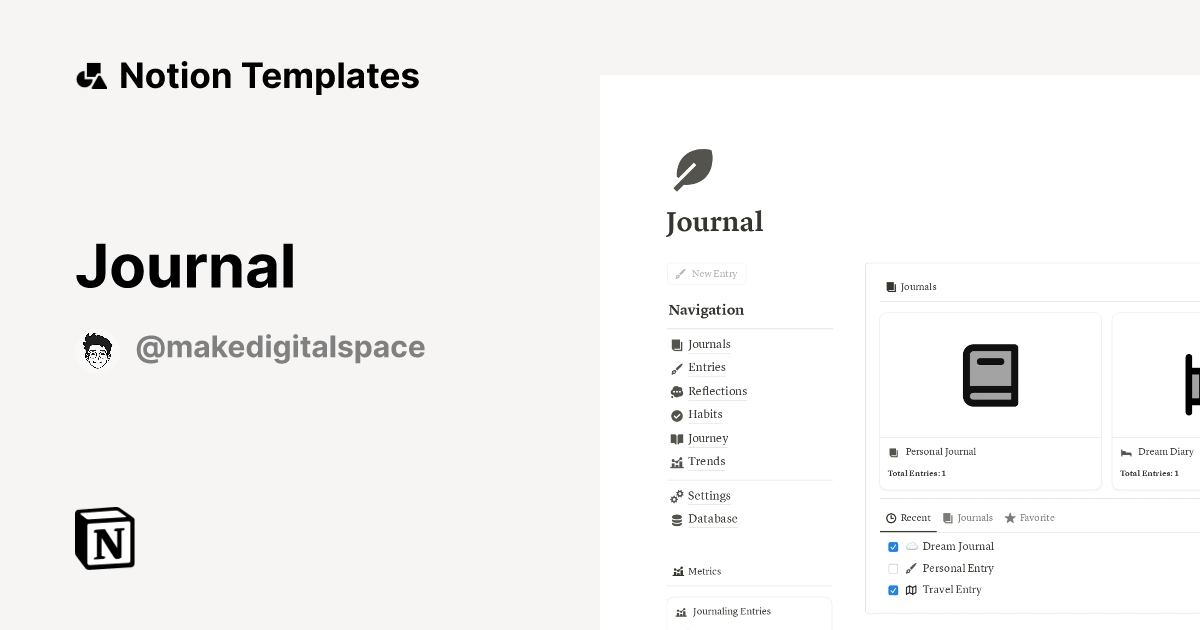Switch to the Journals tab

point(967,517)
